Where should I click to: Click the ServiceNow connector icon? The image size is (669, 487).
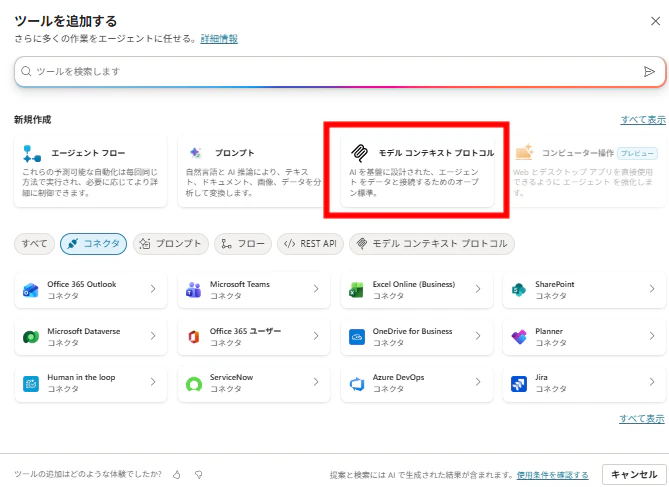coord(194,384)
